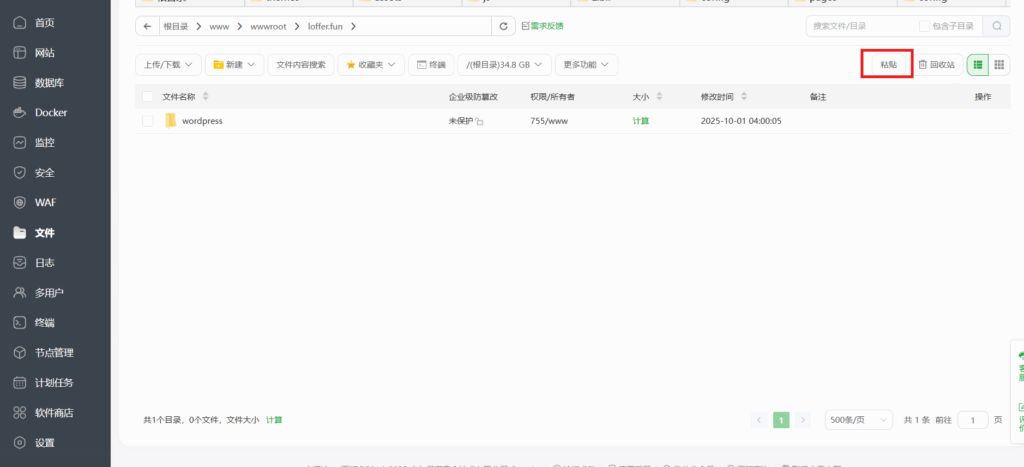Expand the 上传/下载 dropdown
1024x467 pixels.
[x=168, y=65]
